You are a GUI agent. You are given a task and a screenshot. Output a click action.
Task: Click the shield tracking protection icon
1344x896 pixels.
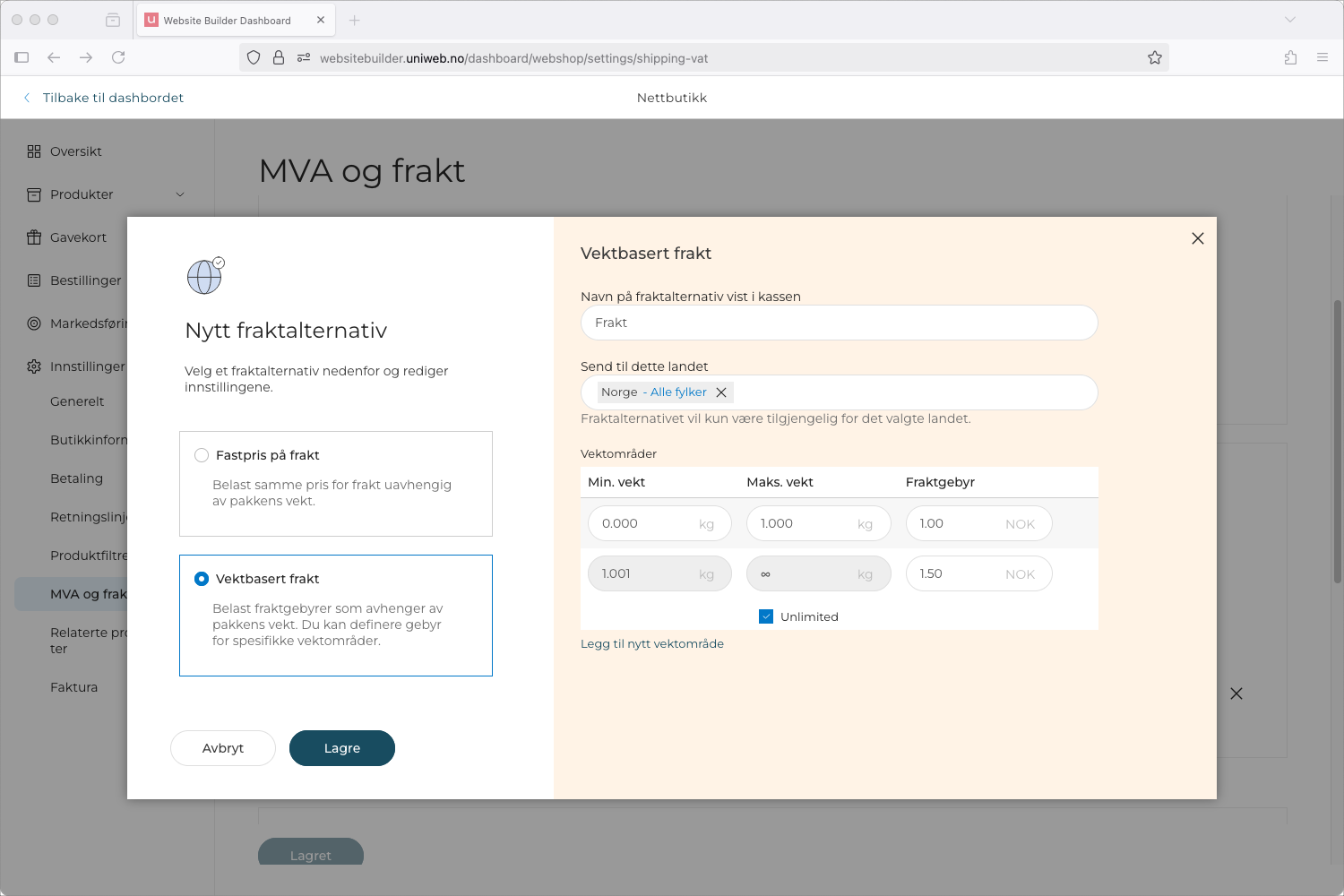click(254, 57)
